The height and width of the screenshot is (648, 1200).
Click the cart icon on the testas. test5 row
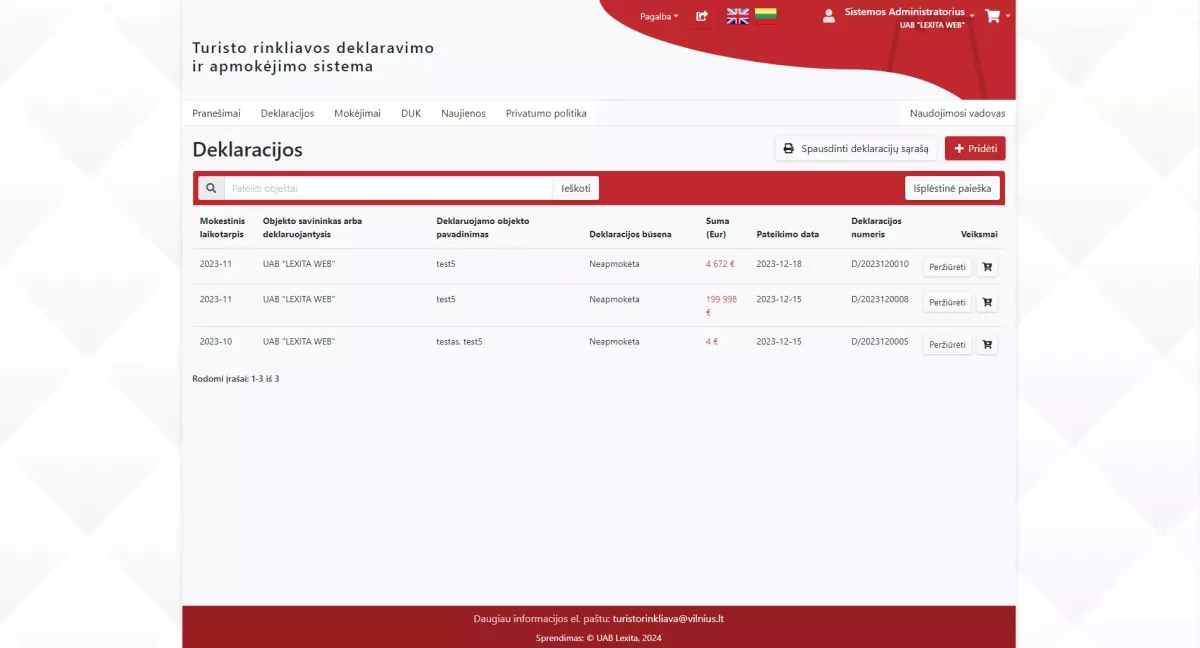coord(987,344)
